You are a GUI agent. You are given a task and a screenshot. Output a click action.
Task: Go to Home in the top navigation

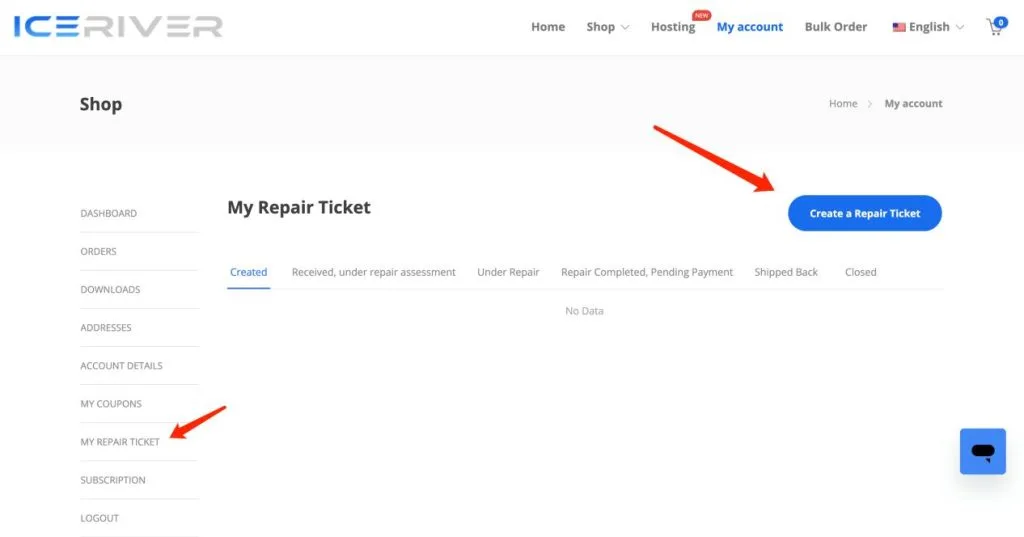tap(548, 27)
